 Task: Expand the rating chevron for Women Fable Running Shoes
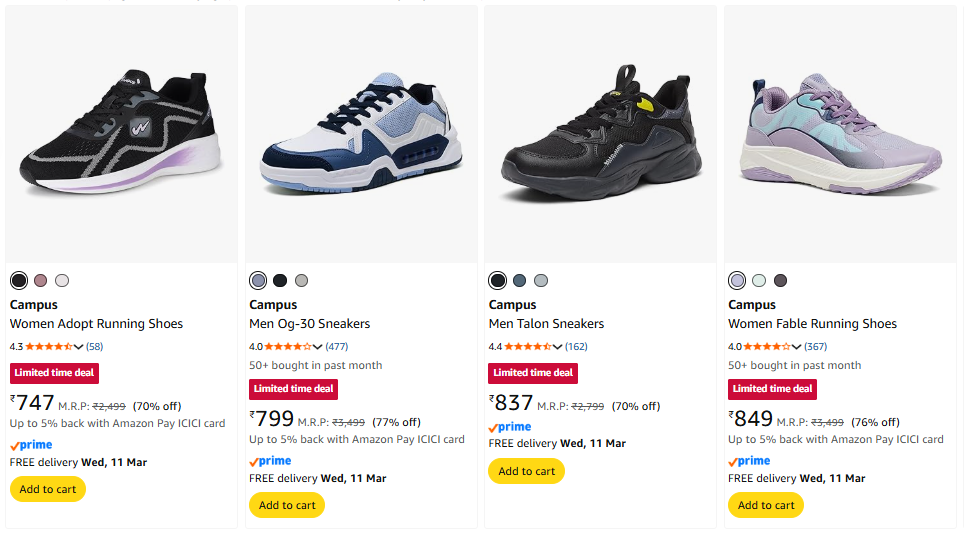pyautogui.click(x=797, y=347)
